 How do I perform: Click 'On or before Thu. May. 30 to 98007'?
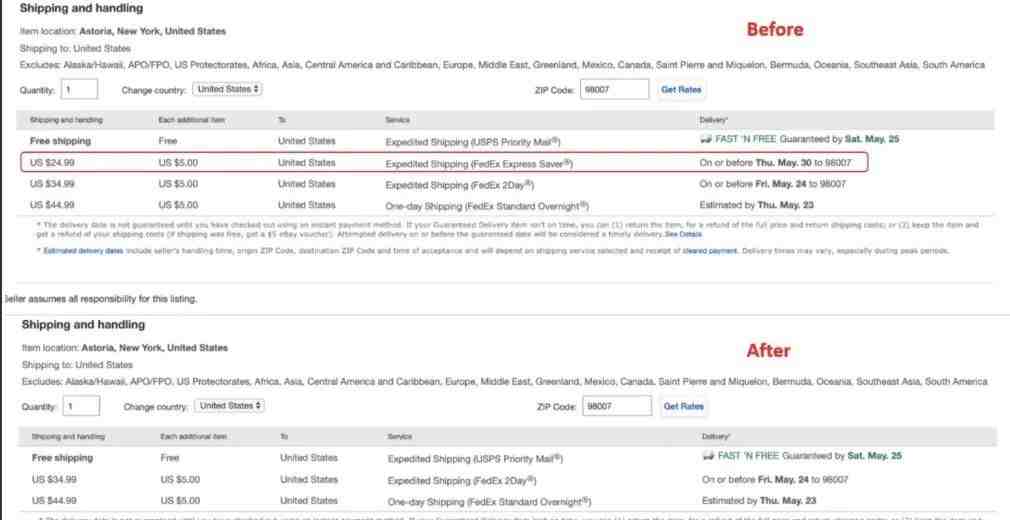coord(775,163)
